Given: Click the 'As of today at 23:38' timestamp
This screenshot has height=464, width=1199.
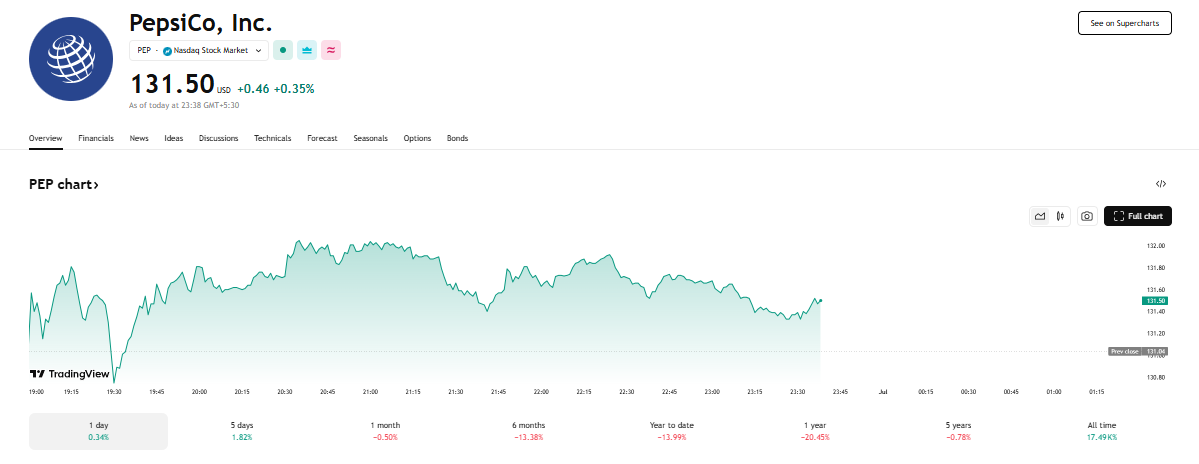Looking at the screenshot, I should (x=184, y=105).
